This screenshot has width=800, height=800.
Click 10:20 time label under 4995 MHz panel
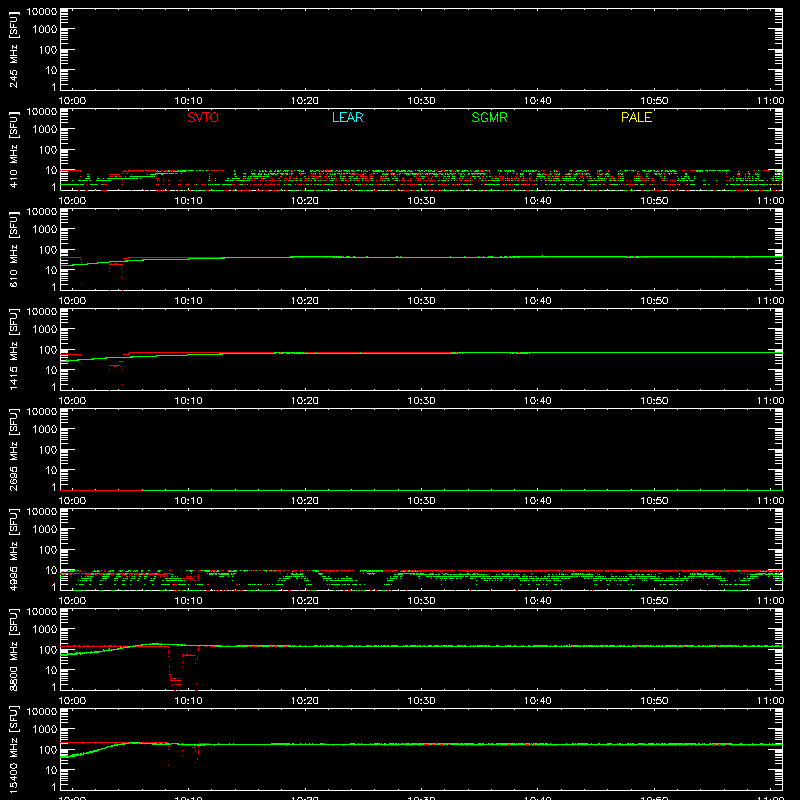pos(305,601)
